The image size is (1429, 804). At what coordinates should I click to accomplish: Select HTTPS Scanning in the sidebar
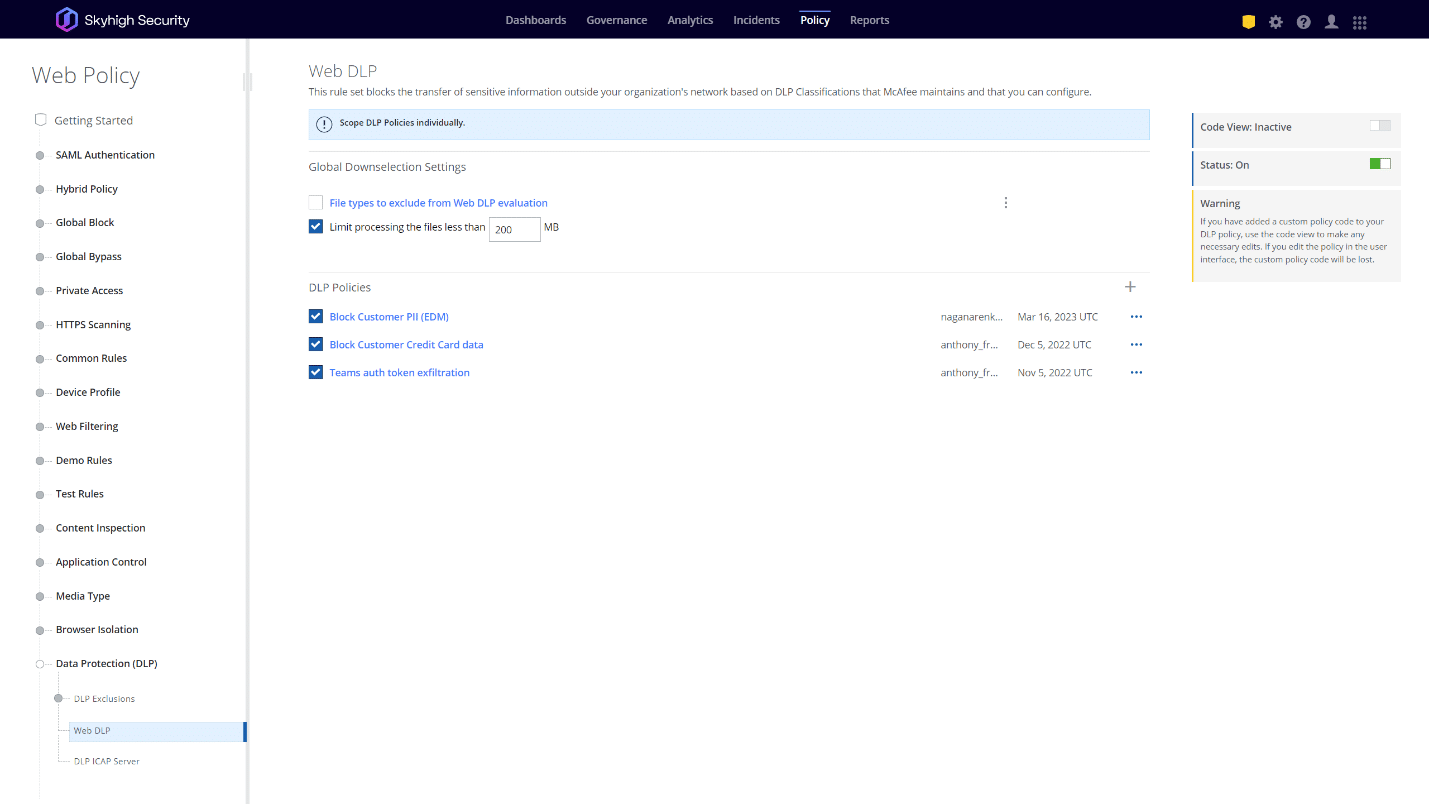(x=93, y=325)
